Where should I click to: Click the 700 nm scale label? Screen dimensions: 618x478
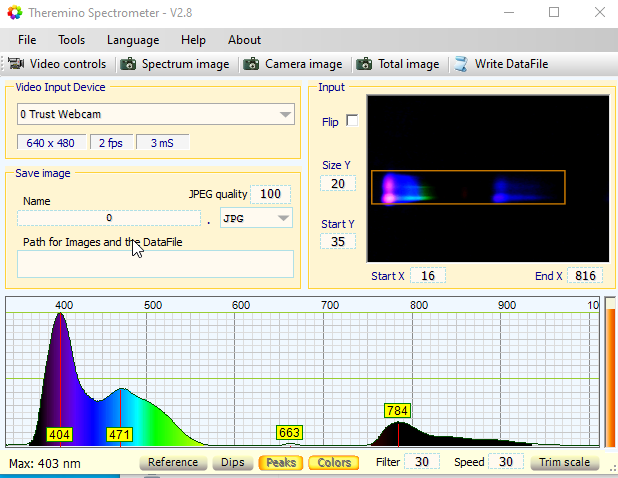[x=330, y=305]
